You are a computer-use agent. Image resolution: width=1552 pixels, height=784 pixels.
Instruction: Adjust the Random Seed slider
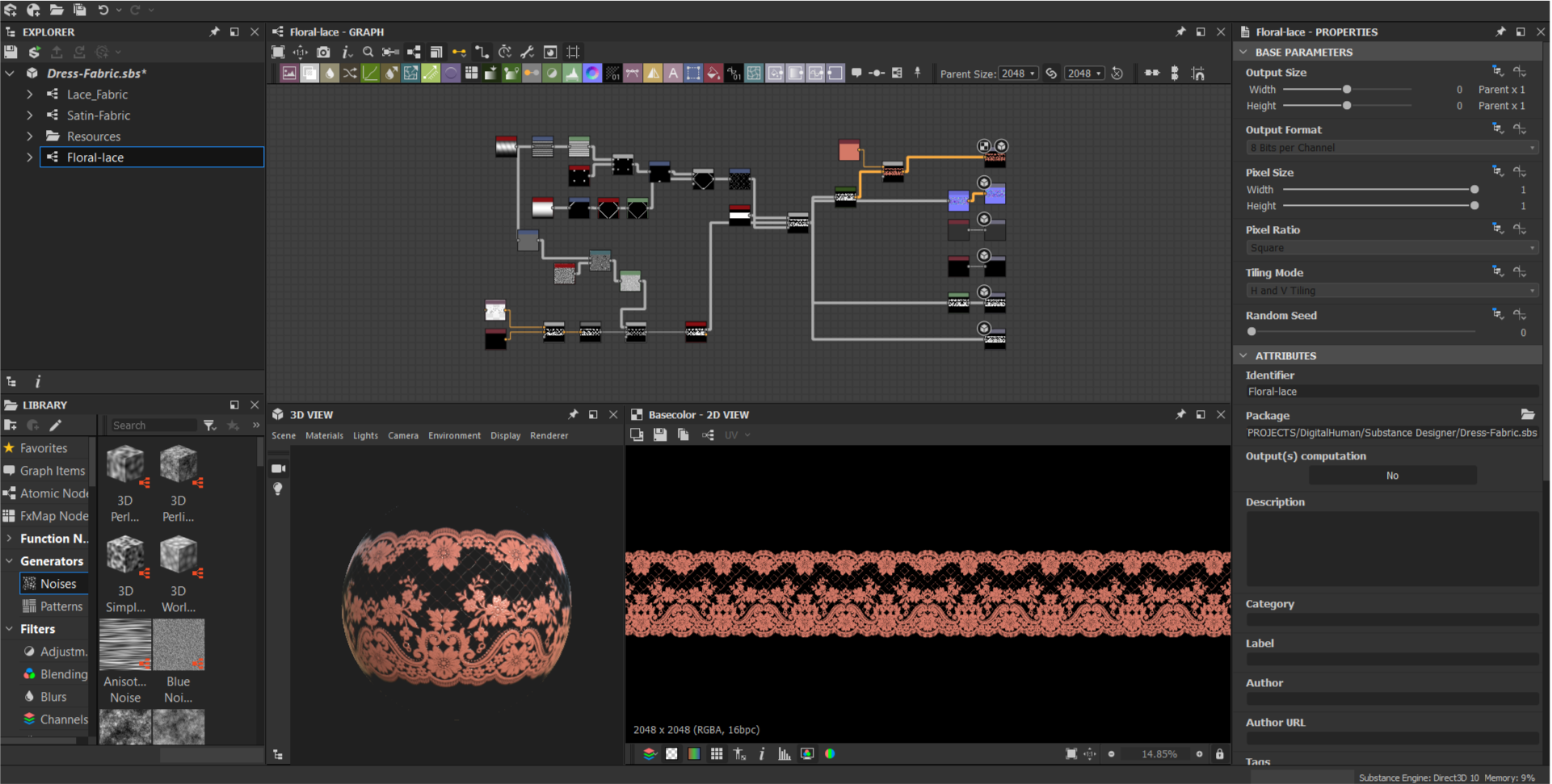click(1363, 332)
